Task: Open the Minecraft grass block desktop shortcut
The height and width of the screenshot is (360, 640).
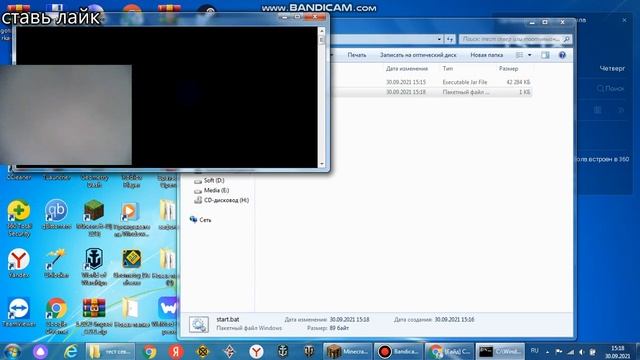Action: click(94, 218)
